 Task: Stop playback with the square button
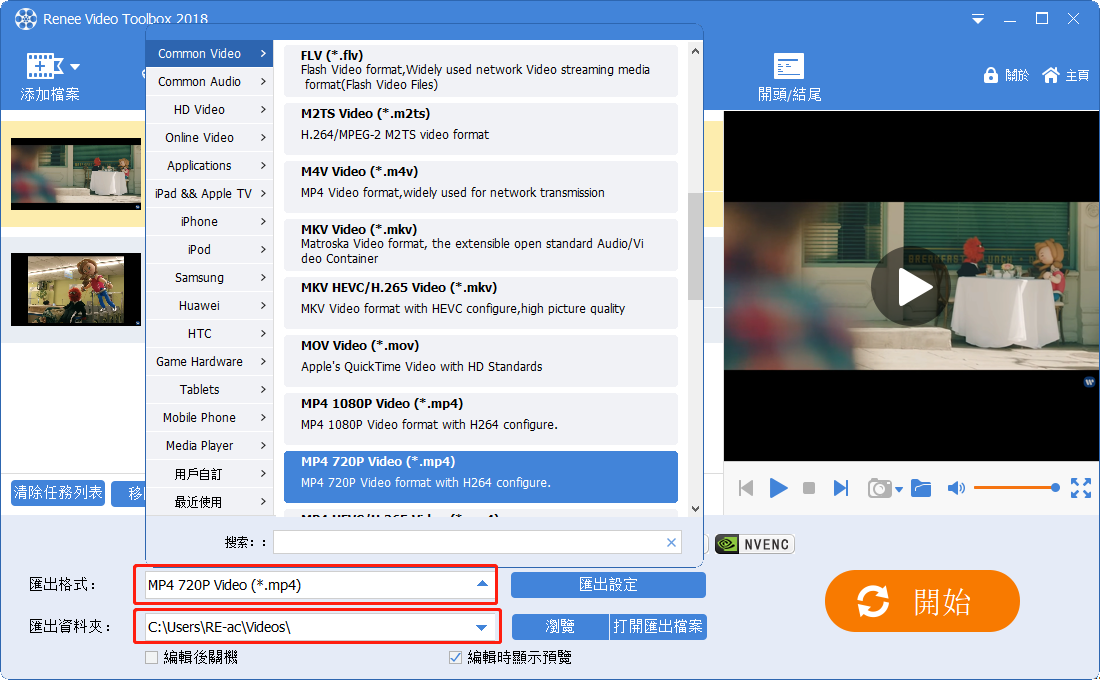tap(809, 488)
